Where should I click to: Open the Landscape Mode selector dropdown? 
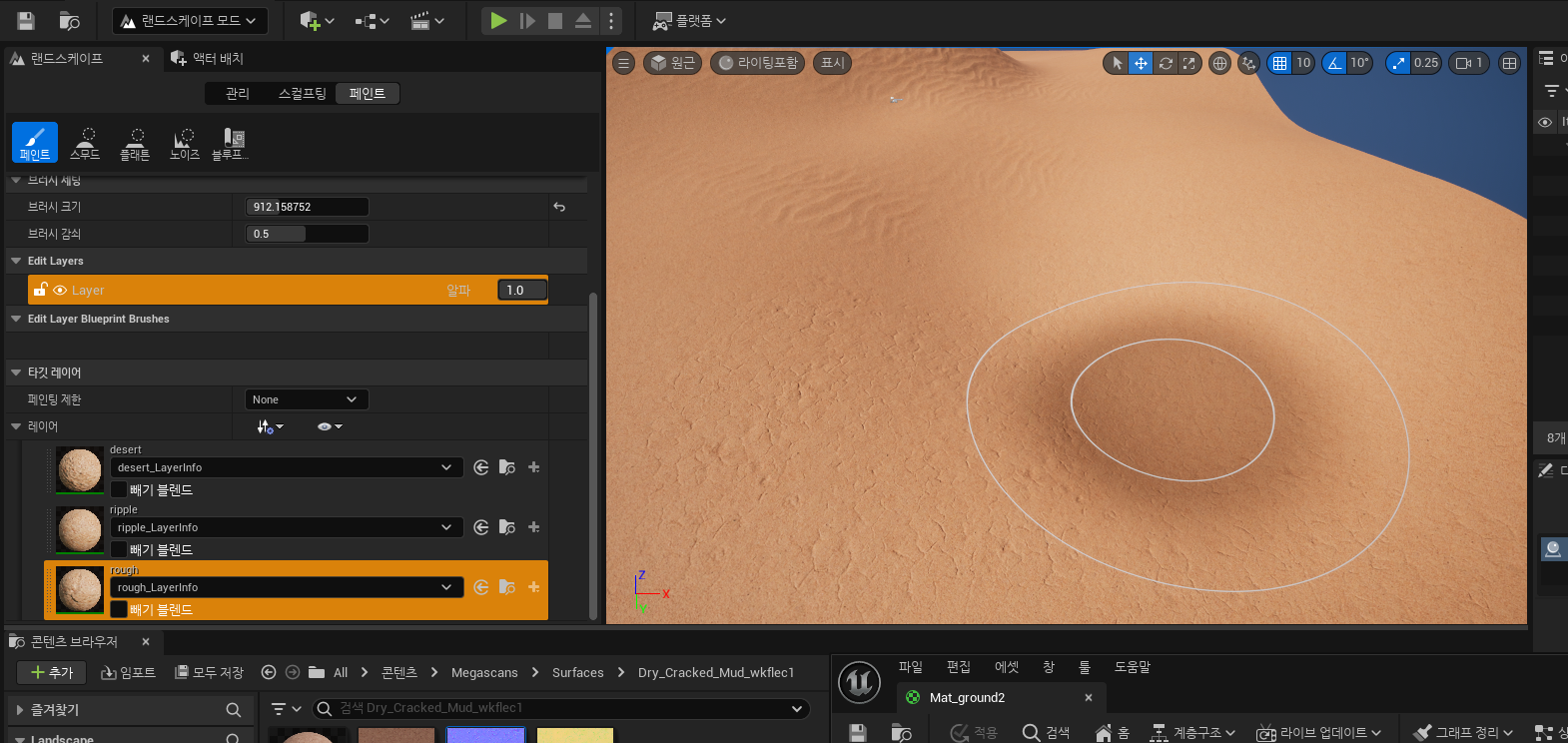pos(190,20)
